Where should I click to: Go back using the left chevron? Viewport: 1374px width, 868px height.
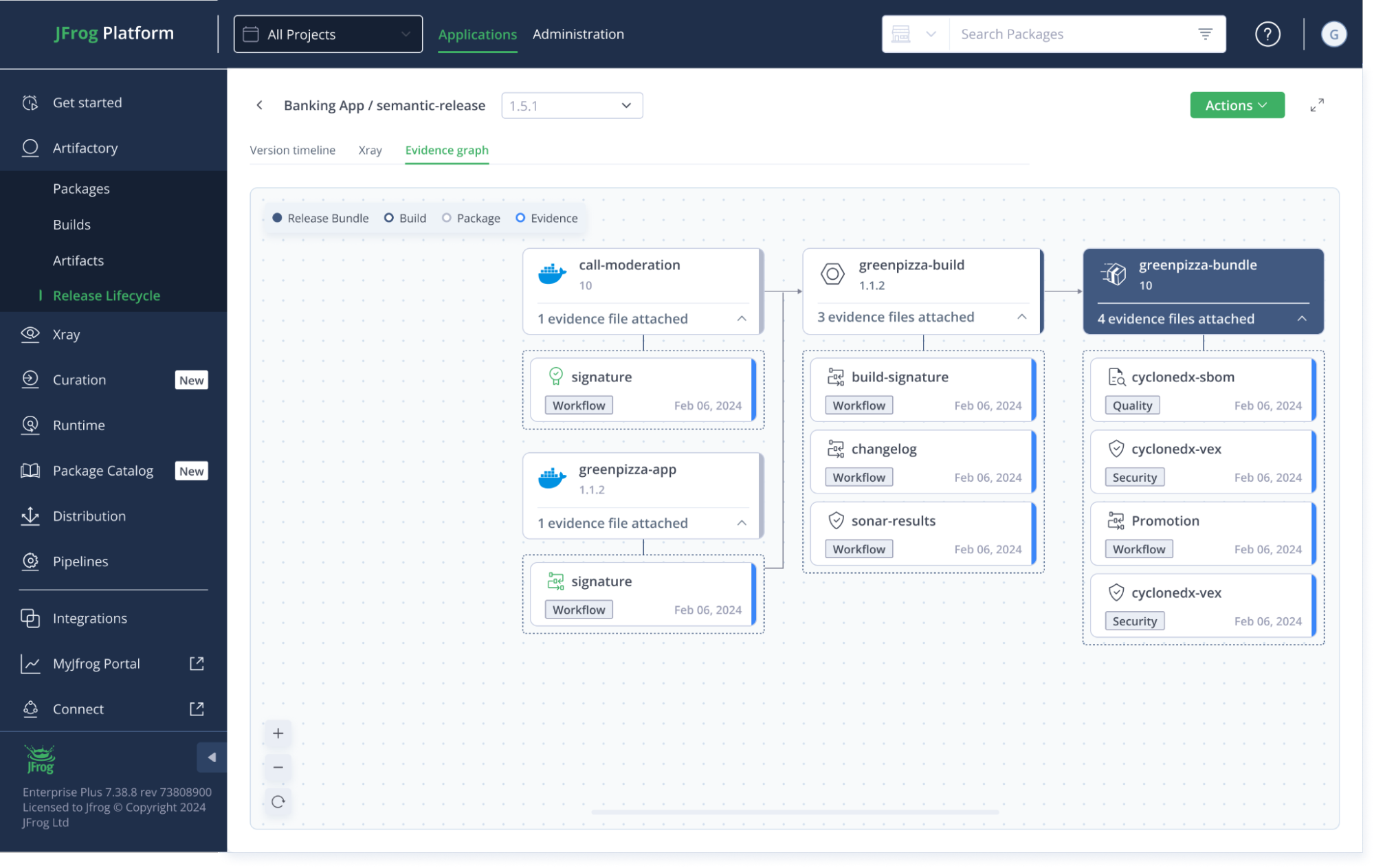[259, 105]
